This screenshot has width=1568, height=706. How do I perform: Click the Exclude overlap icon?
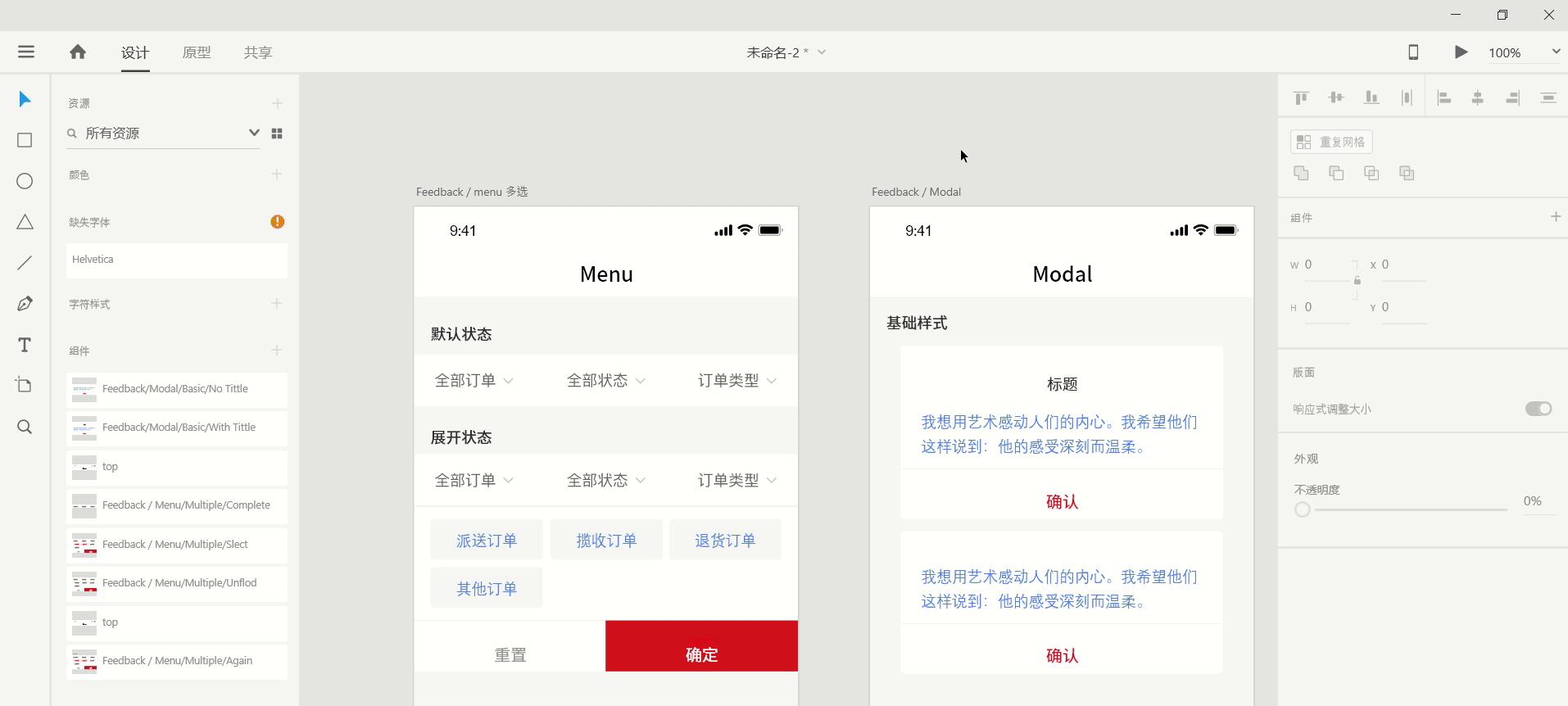[x=1407, y=173]
